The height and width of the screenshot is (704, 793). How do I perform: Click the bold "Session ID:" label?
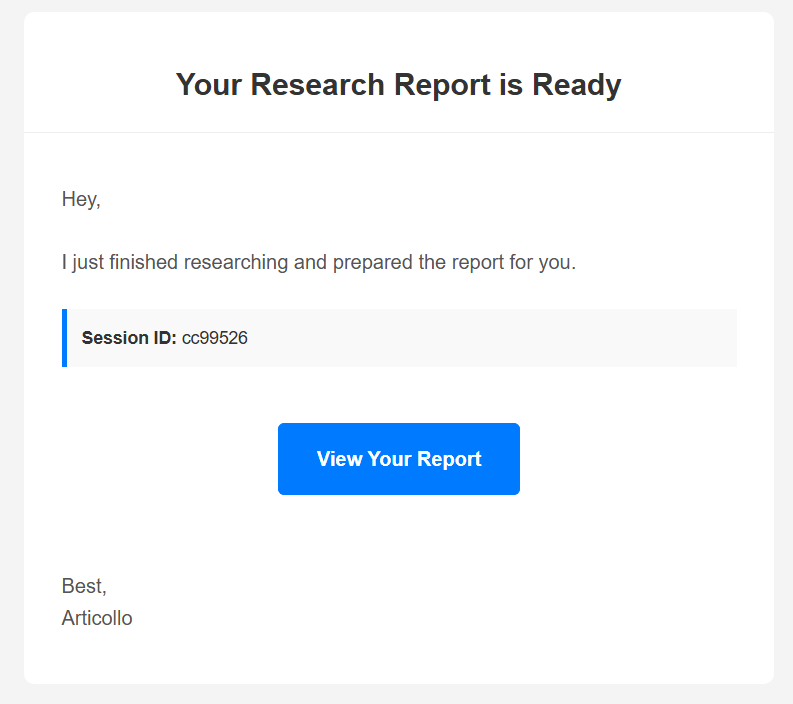point(129,338)
